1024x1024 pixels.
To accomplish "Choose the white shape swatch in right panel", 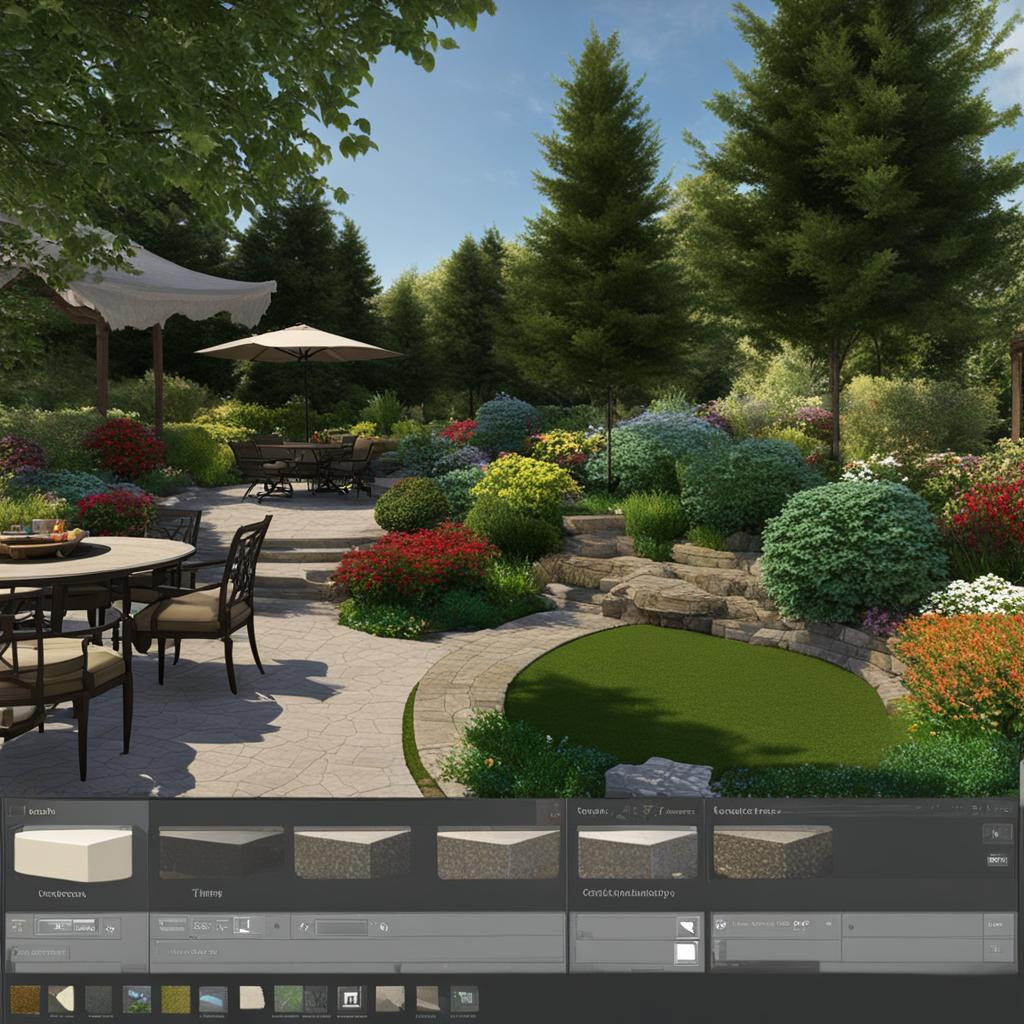I will pos(687,927).
